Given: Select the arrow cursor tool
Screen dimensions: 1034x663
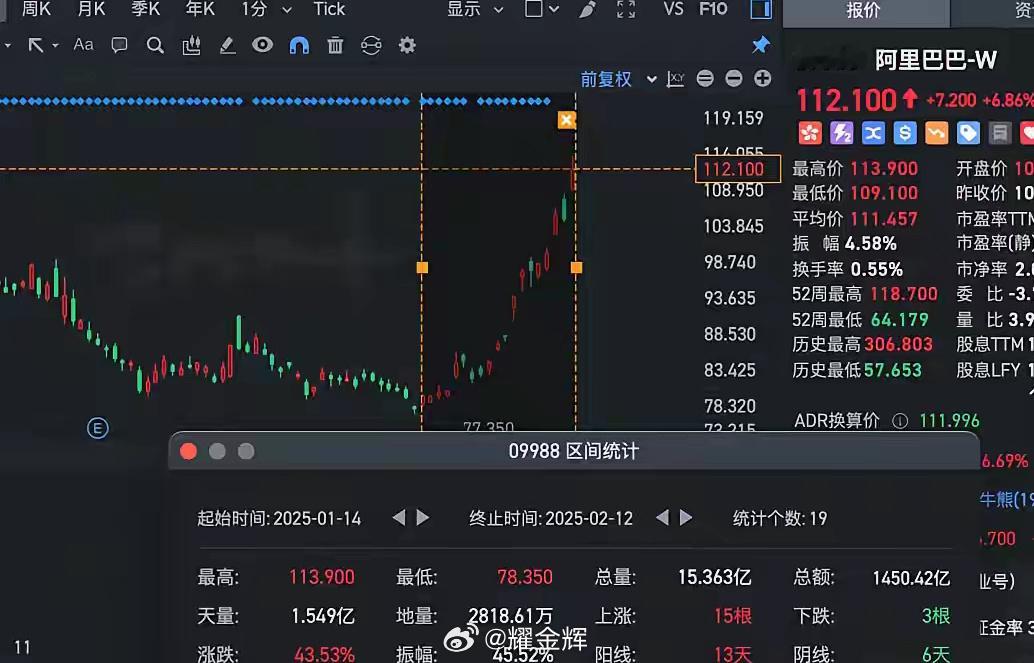Looking at the screenshot, I should tap(36, 45).
